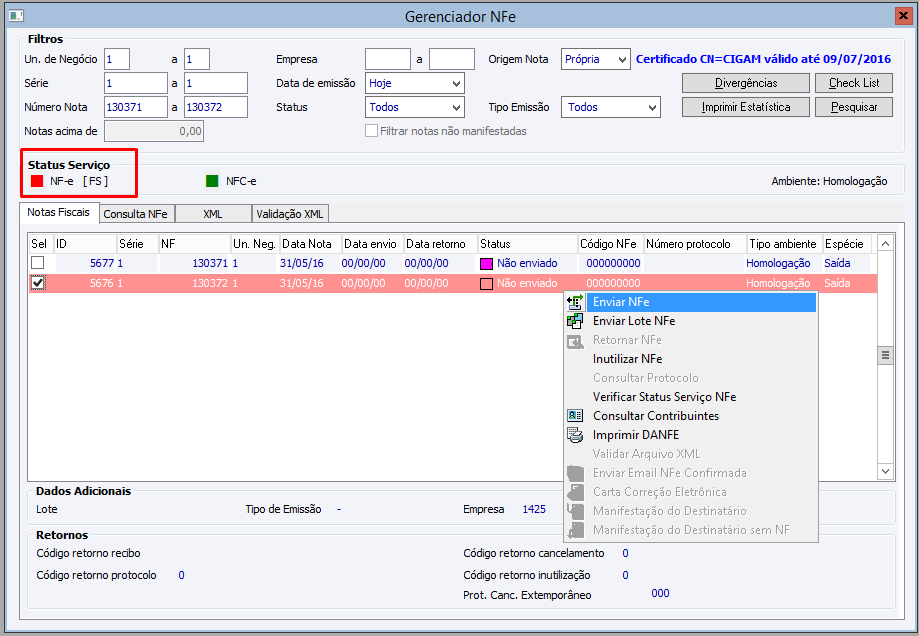Image resolution: width=919 pixels, height=636 pixels.
Task: Click the Check List button
Action: (854, 83)
